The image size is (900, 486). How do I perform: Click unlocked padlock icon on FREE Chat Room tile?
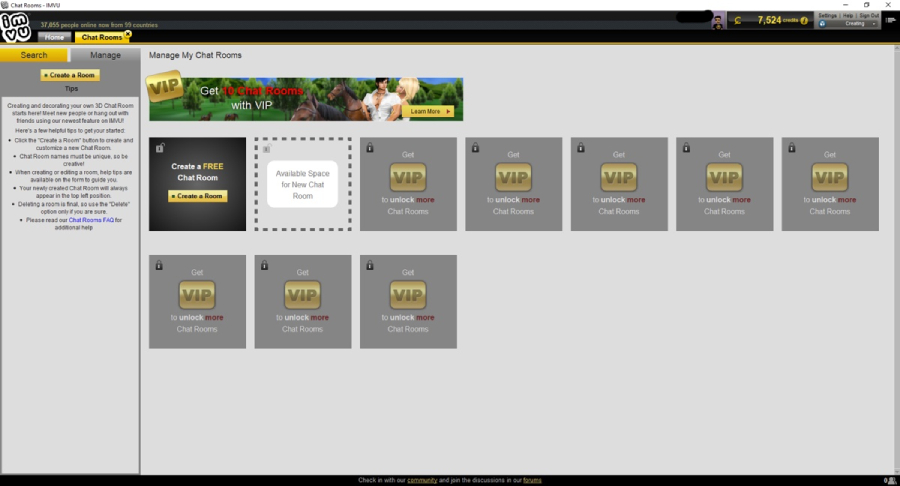tap(160, 148)
